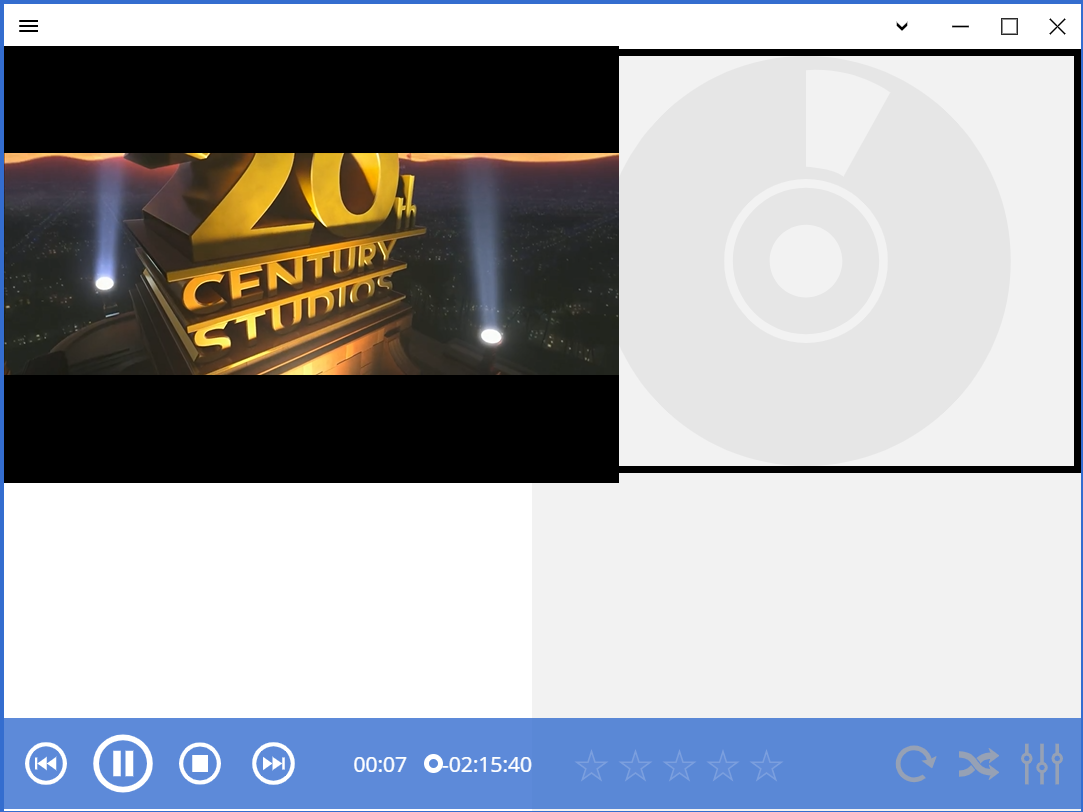1083x812 pixels.
Task: Pause the playing video
Action: [x=123, y=764]
